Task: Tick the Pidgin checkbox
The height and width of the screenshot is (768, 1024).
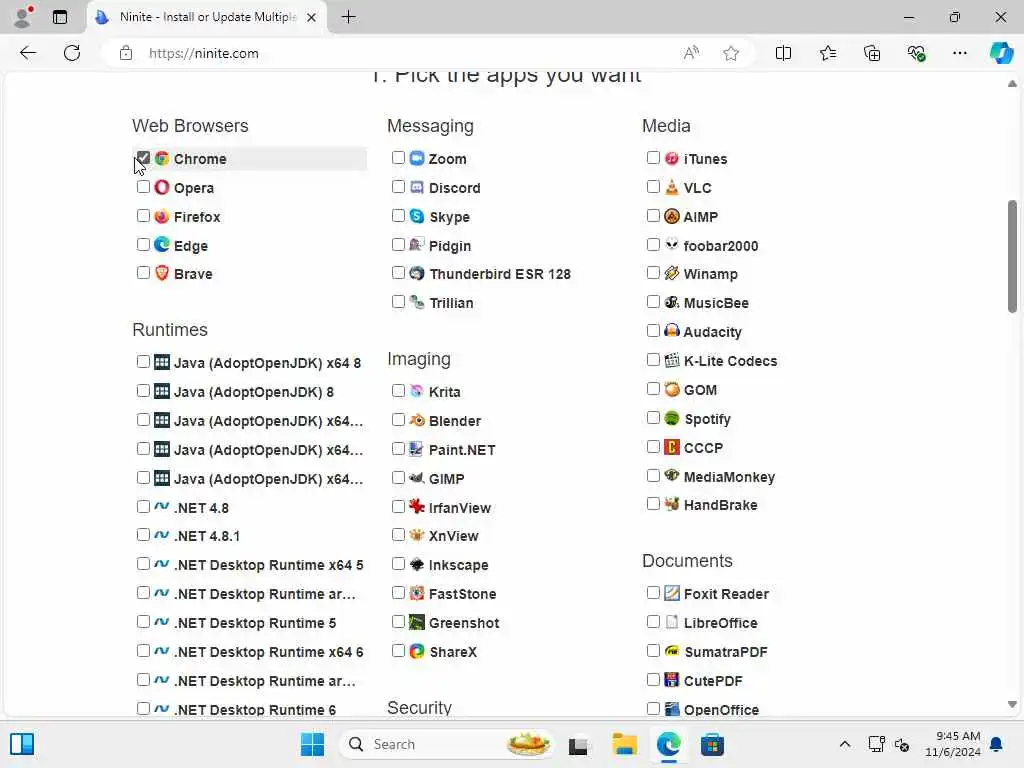Action: [398, 245]
